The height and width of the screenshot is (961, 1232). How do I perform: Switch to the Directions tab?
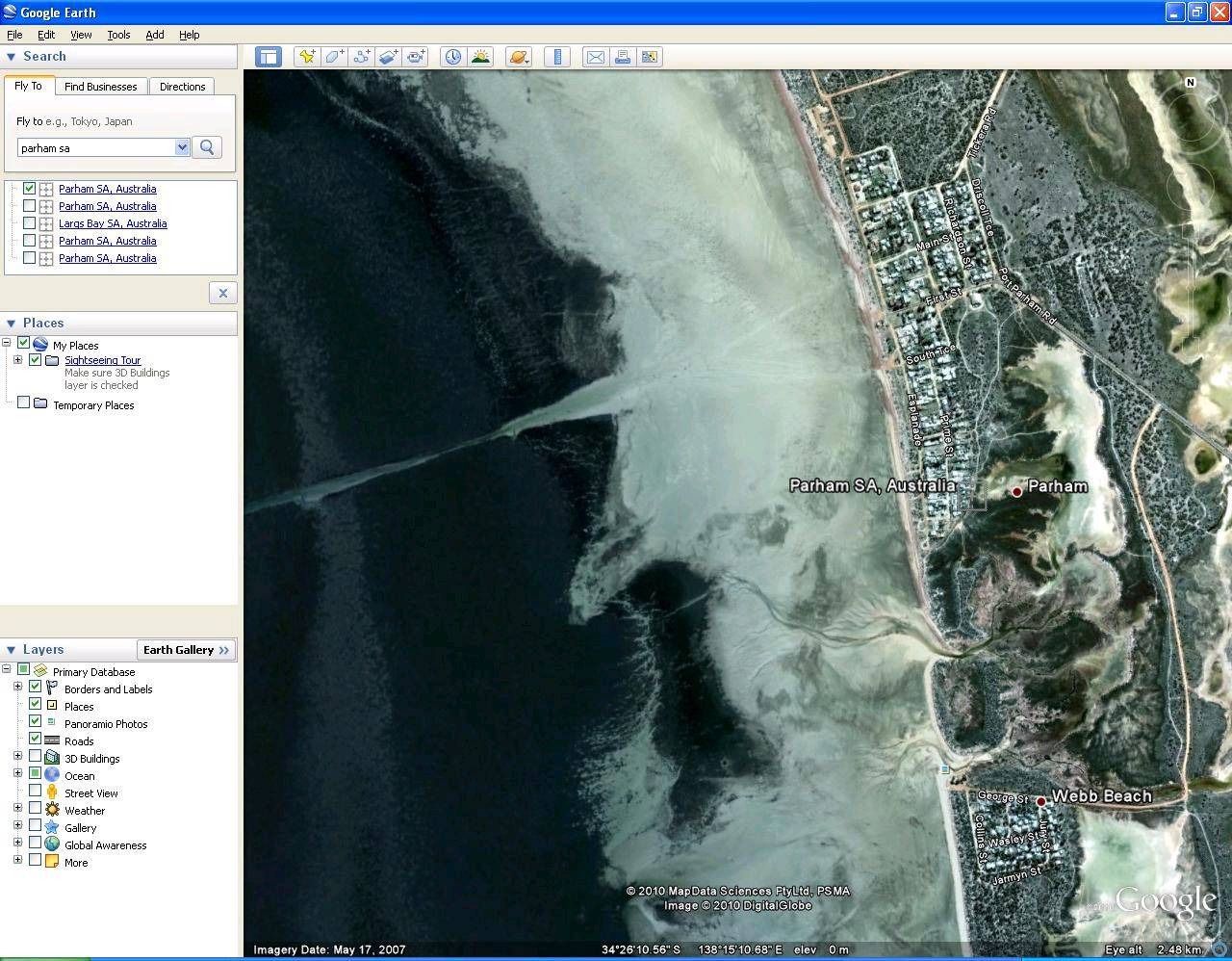coord(182,87)
